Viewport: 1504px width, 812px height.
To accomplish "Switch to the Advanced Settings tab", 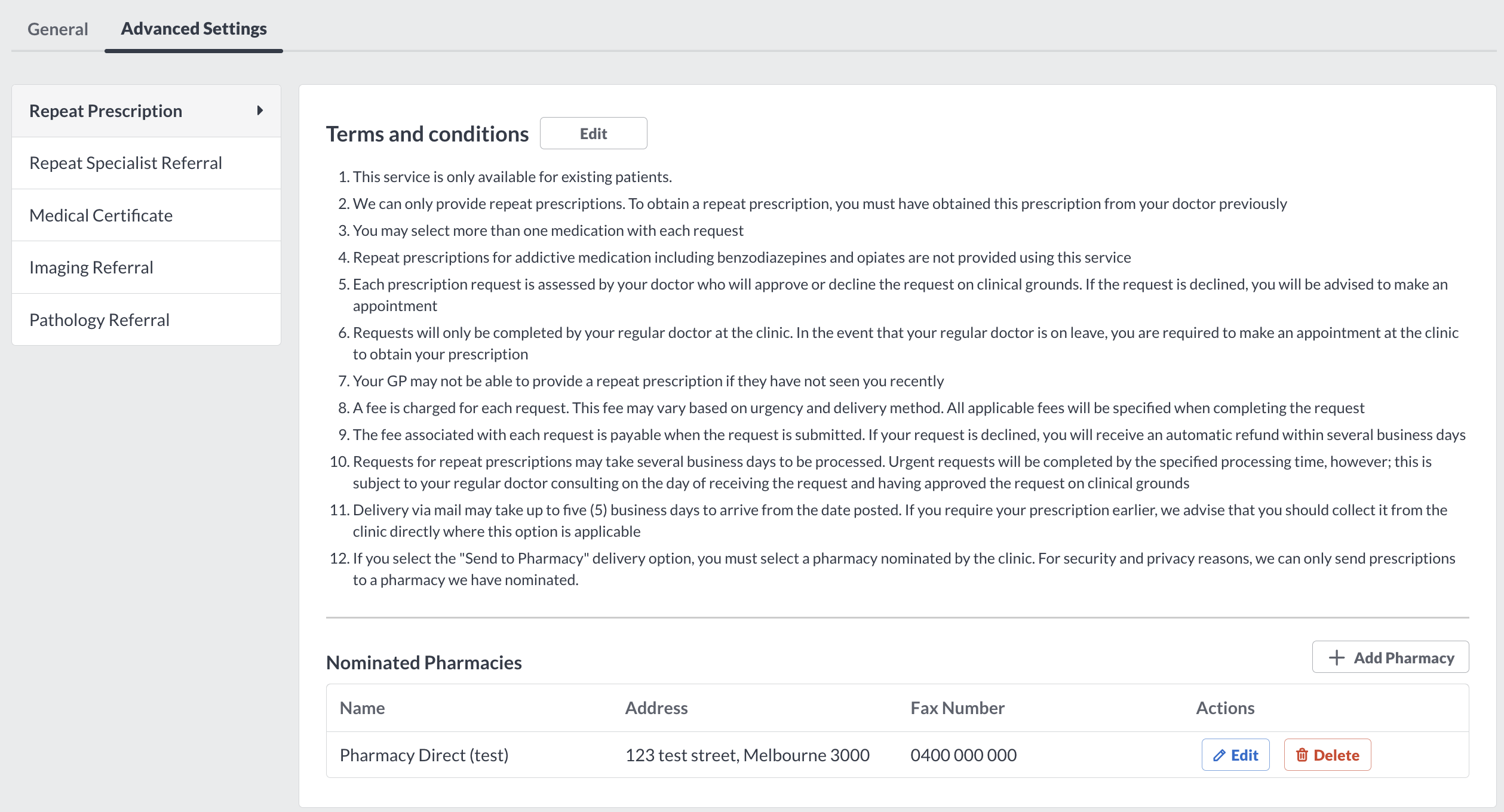I will pos(194,28).
